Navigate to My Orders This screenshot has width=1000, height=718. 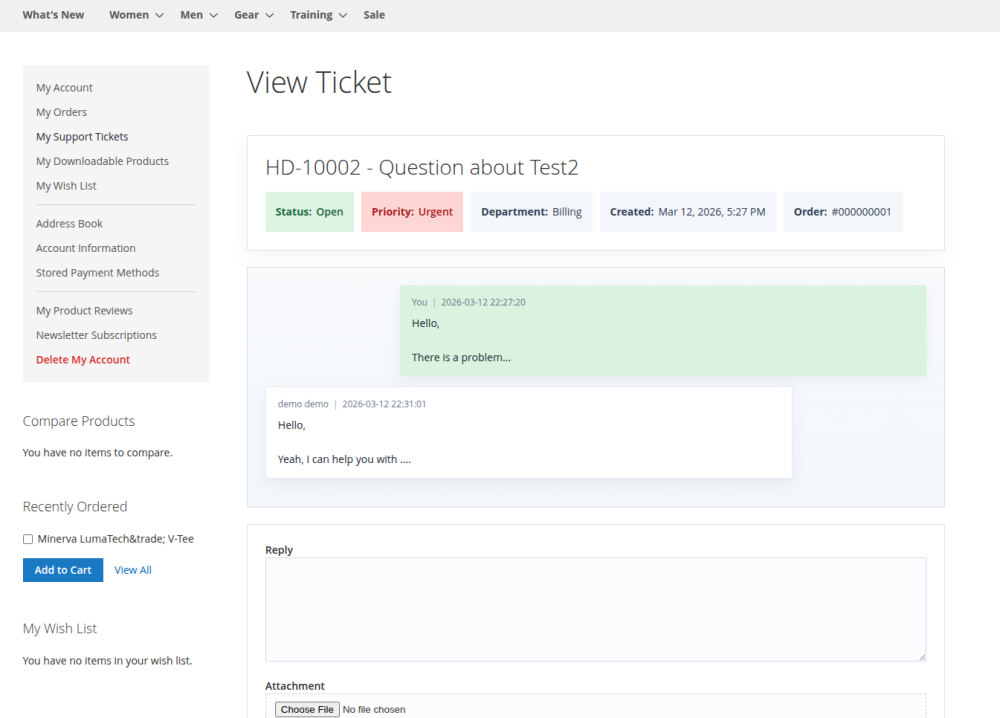(x=61, y=112)
